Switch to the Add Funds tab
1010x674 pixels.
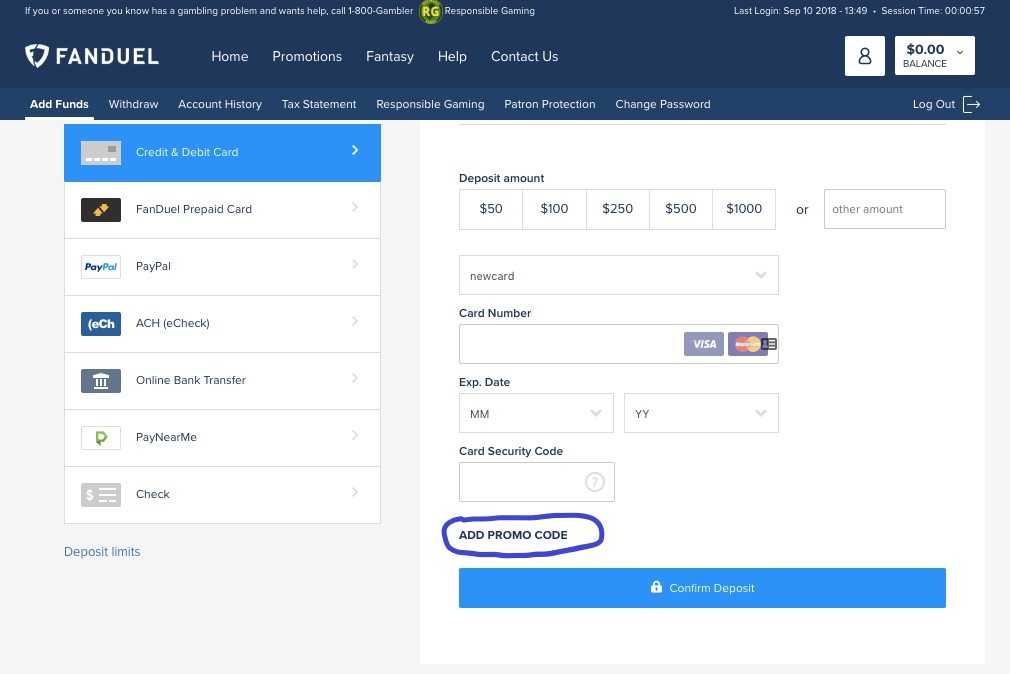click(x=59, y=104)
